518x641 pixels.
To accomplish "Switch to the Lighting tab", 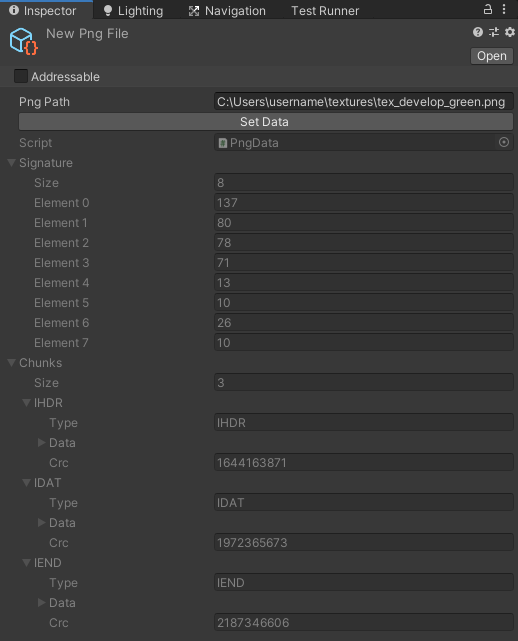I will [x=133, y=11].
